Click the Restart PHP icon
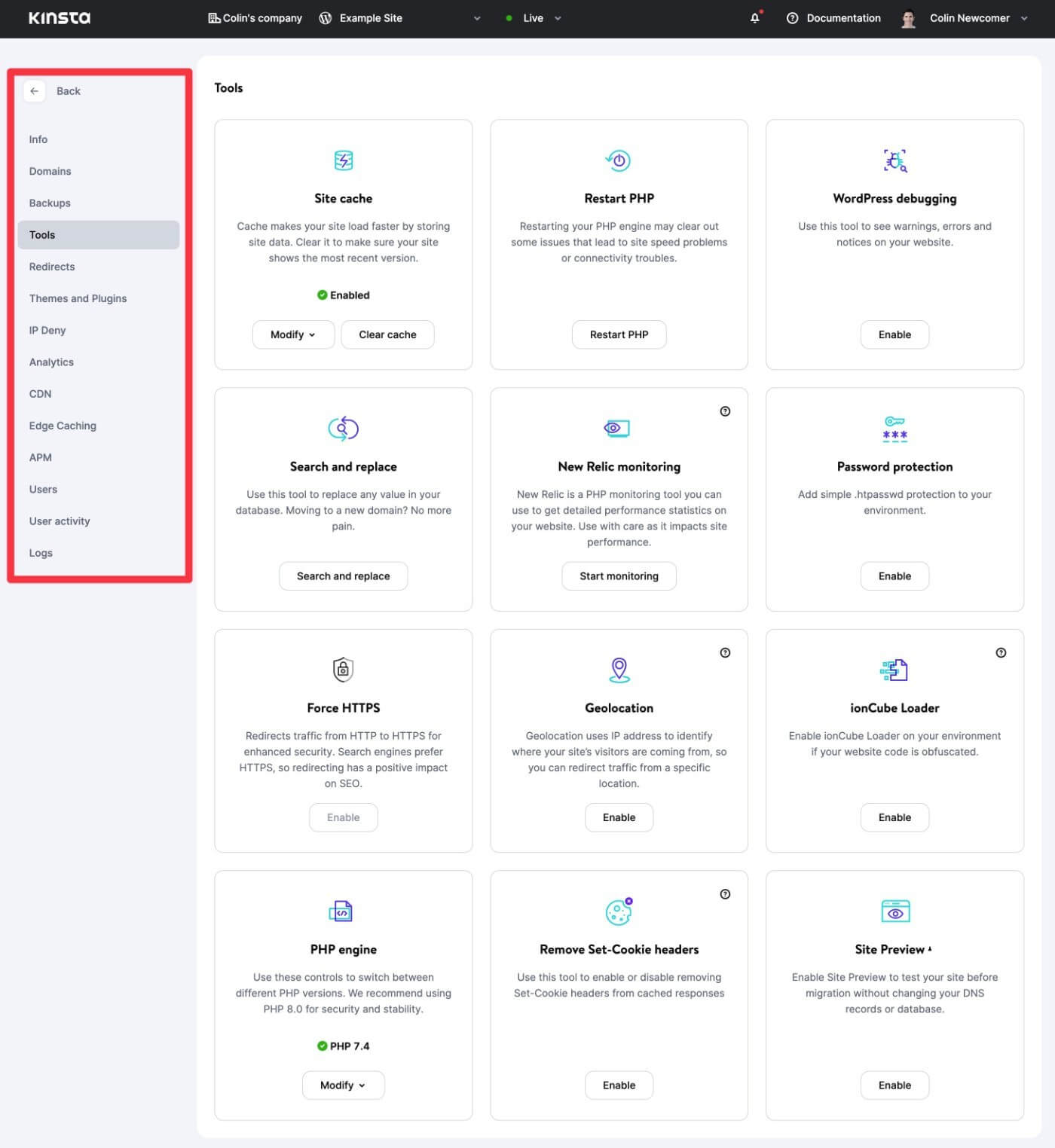Viewport: 1055px width, 1148px height. click(619, 160)
